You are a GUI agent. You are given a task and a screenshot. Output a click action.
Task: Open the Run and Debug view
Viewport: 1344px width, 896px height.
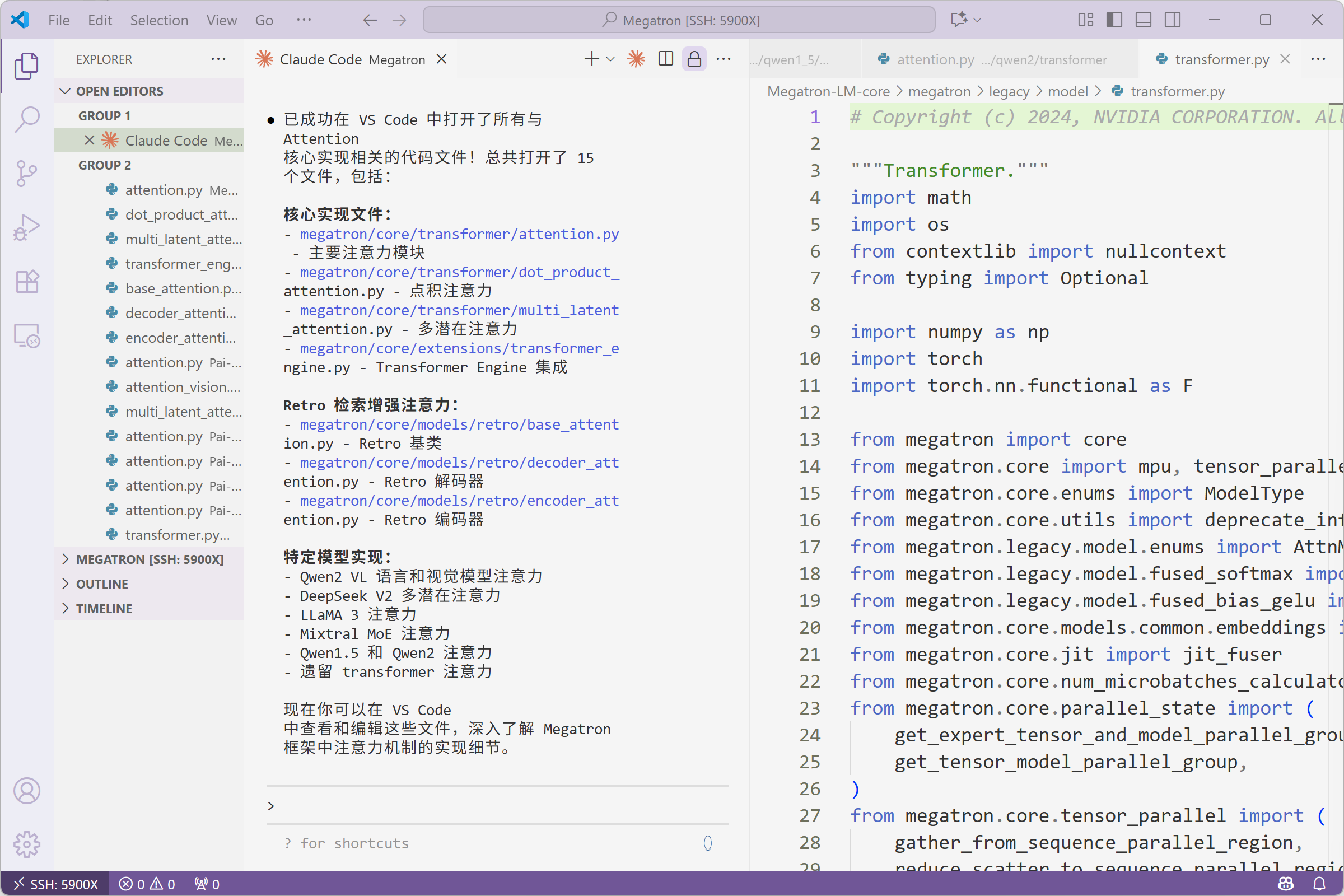pyautogui.click(x=26, y=227)
